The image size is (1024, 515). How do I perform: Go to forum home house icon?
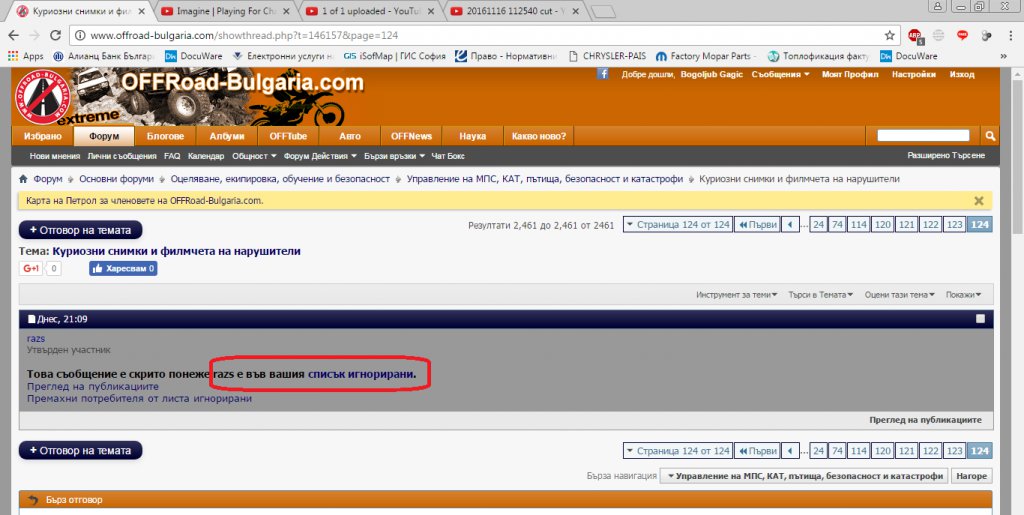coord(24,179)
